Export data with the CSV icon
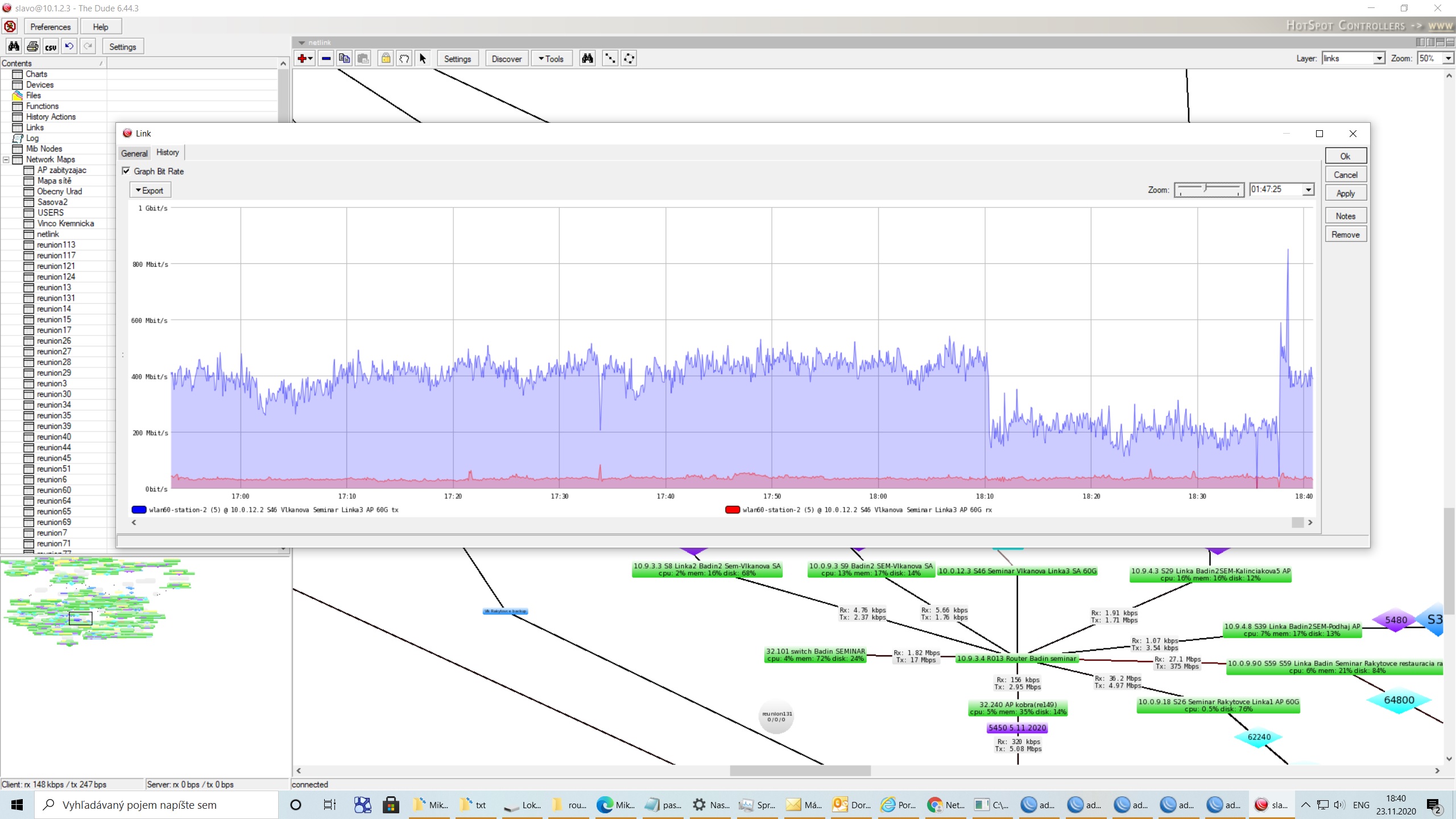Screen dimensions: 1456x819 coord(51,46)
